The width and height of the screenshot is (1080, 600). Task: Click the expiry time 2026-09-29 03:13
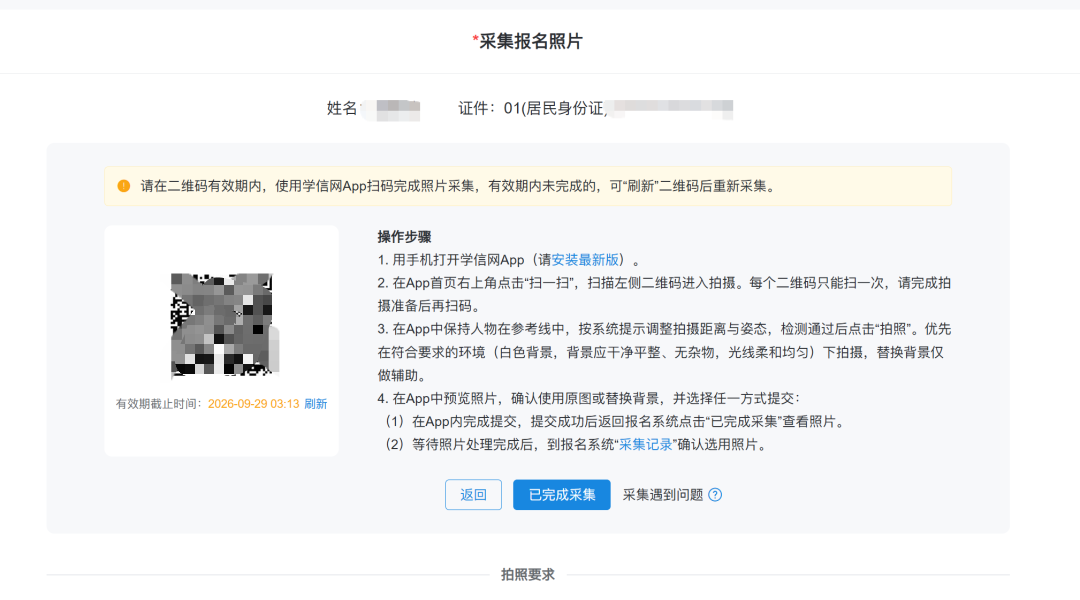coord(253,404)
